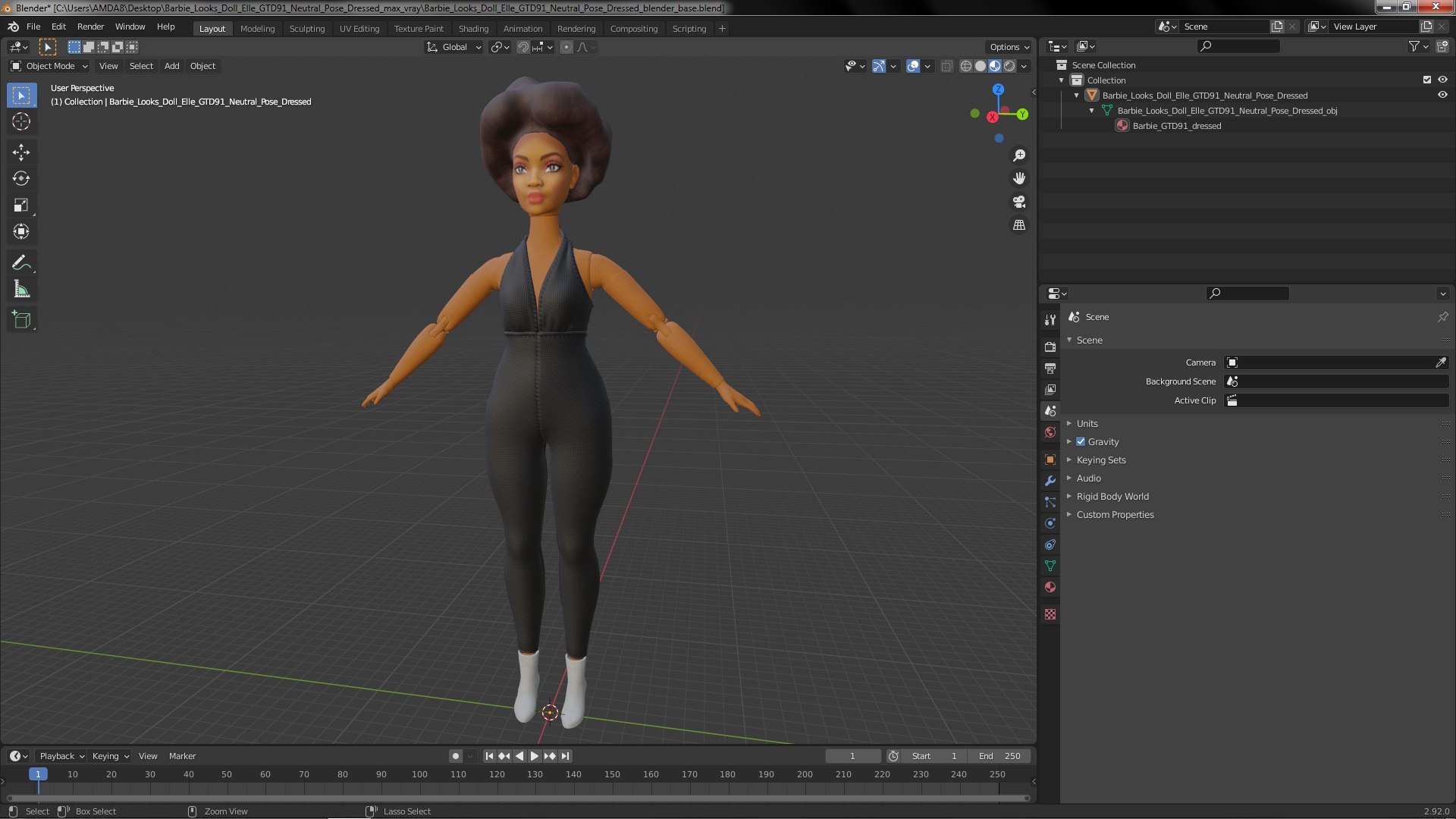The width and height of the screenshot is (1456, 819).
Task: Open the Object Data mesh properties tab
Action: click(1050, 566)
